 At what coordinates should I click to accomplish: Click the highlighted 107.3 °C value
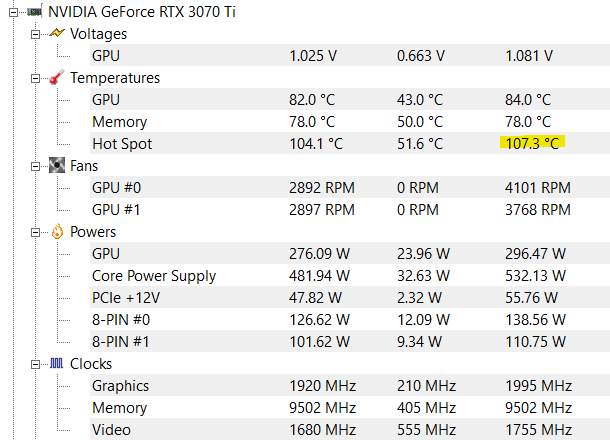(532, 143)
